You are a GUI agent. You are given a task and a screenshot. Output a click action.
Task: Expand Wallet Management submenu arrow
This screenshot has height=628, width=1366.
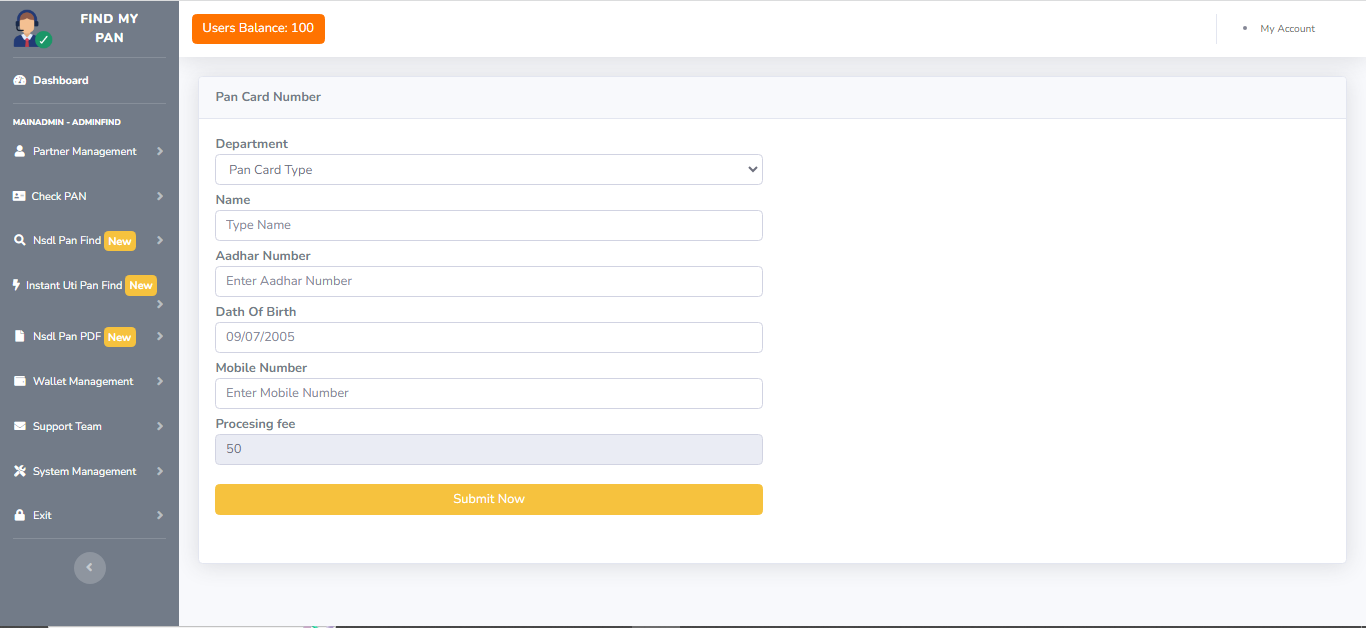159,381
